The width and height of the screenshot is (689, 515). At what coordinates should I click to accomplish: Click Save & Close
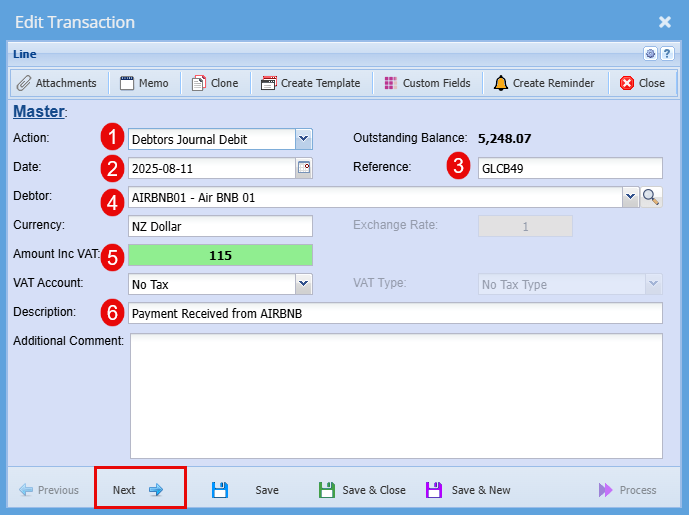pos(362,490)
